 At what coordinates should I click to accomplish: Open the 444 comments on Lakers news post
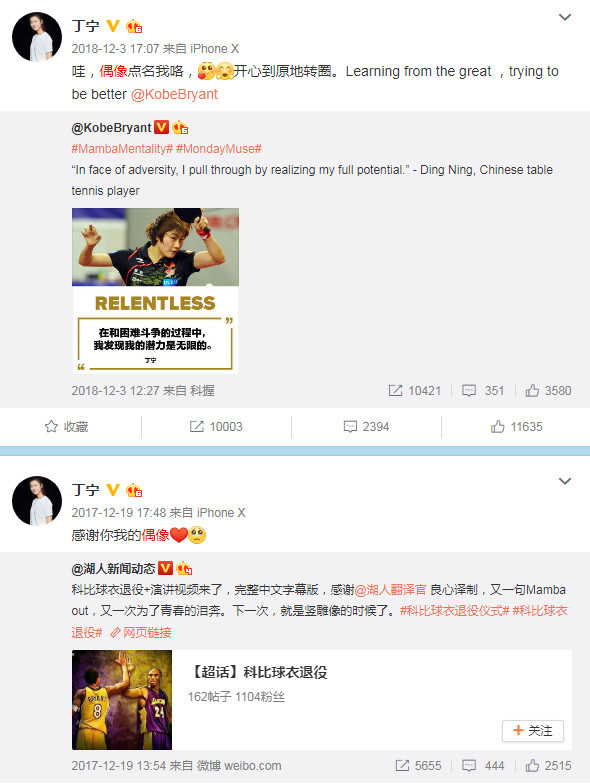(483, 766)
